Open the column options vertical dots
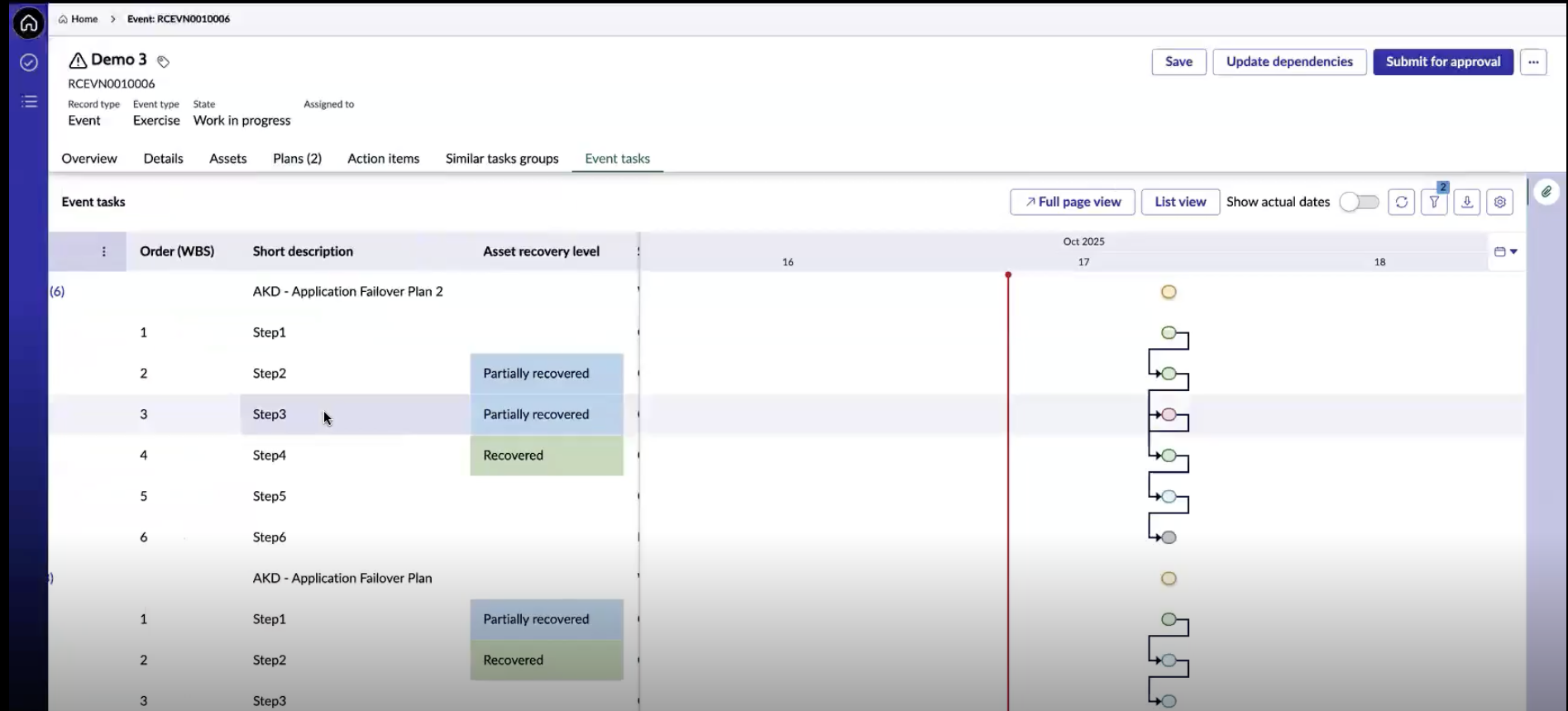1568x711 pixels. point(103,251)
